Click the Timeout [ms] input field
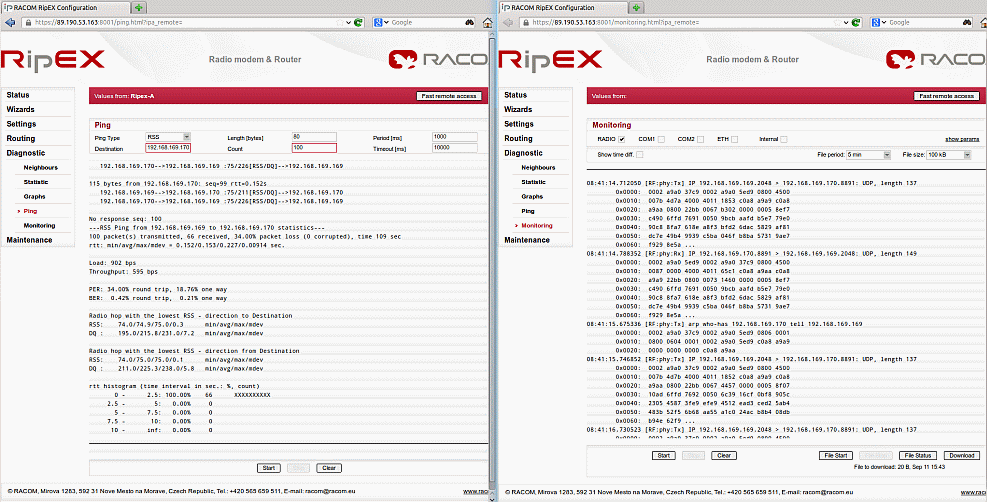Screen dimensions: 987x502 coord(455,148)
